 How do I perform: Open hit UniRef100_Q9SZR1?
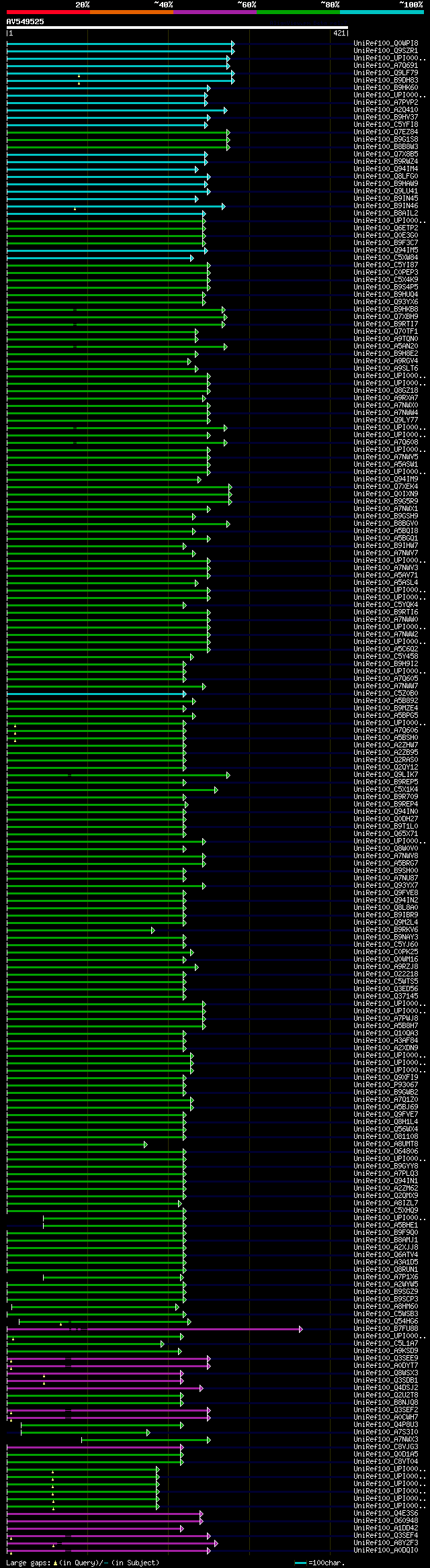[x=386, y=51]
